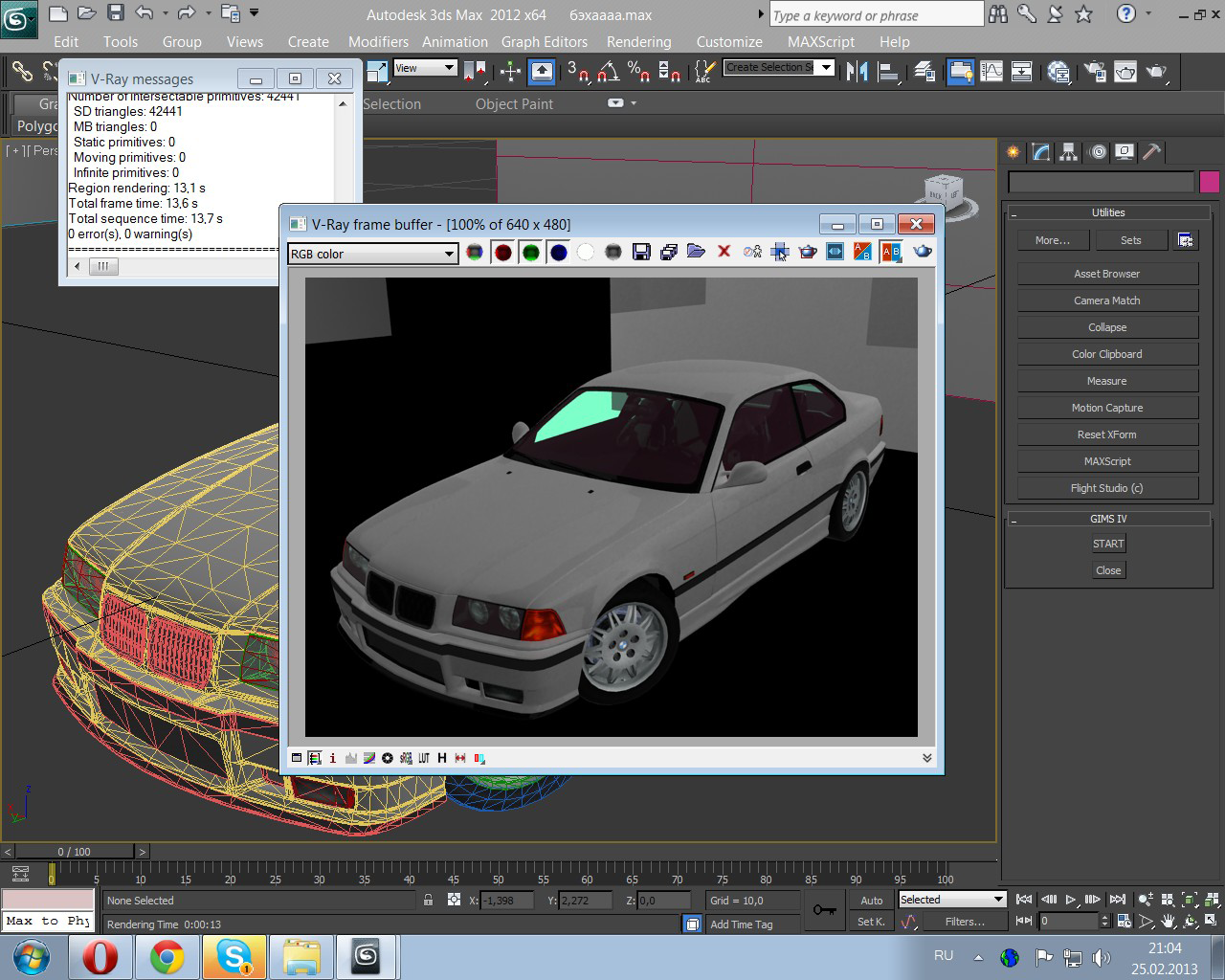
Task: Click More... in Utilities panel
Action: point(1053,240)
